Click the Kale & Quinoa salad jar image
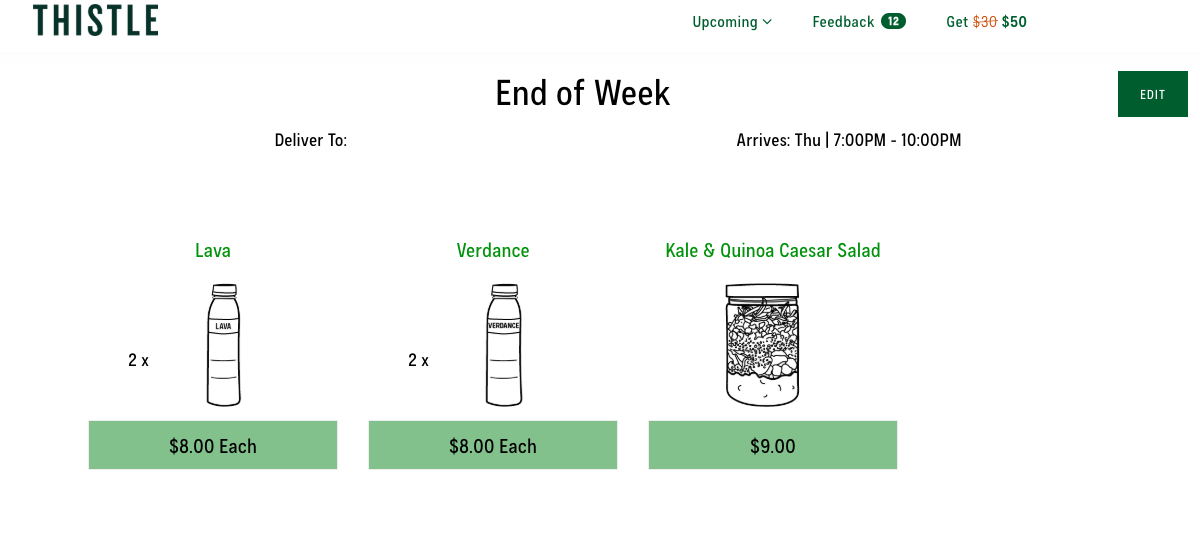 763,344
